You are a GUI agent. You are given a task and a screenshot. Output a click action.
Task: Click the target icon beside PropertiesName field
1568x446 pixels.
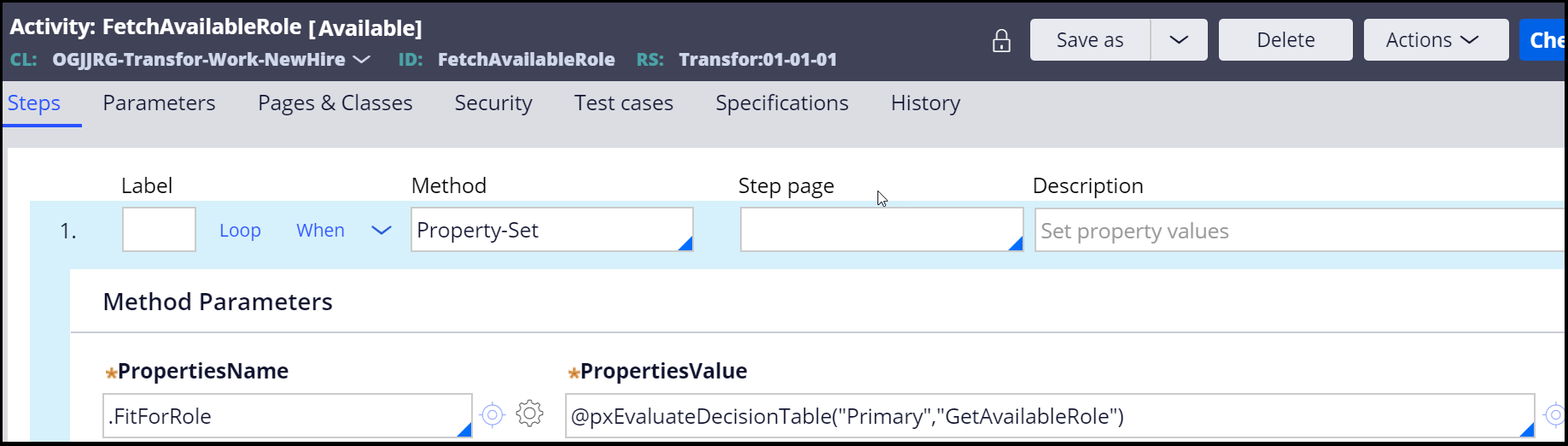point(493,415)
